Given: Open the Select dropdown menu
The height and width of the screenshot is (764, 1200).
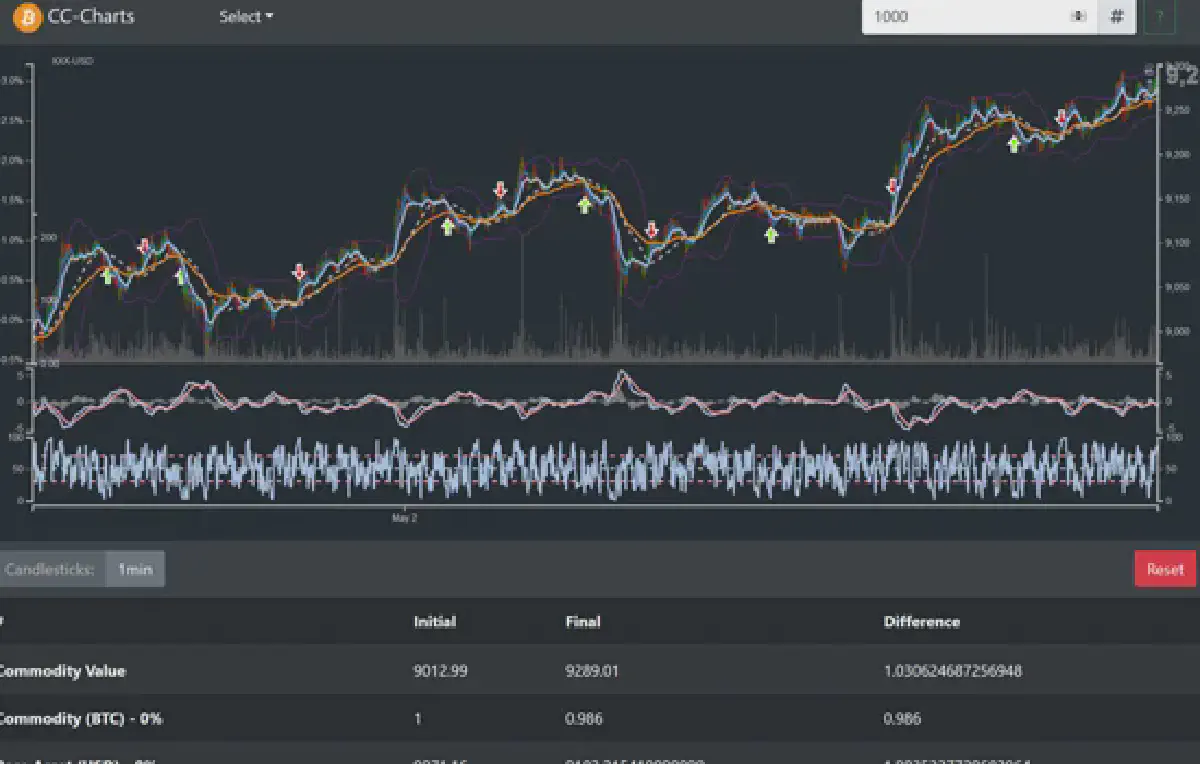Looking at the screenshot, I should tap(246, 17).
